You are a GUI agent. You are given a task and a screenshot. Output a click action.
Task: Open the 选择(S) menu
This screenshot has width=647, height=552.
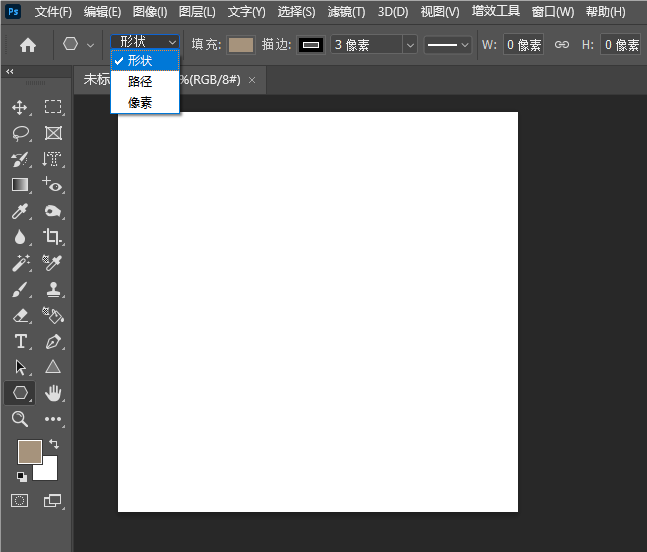(296, 12)
